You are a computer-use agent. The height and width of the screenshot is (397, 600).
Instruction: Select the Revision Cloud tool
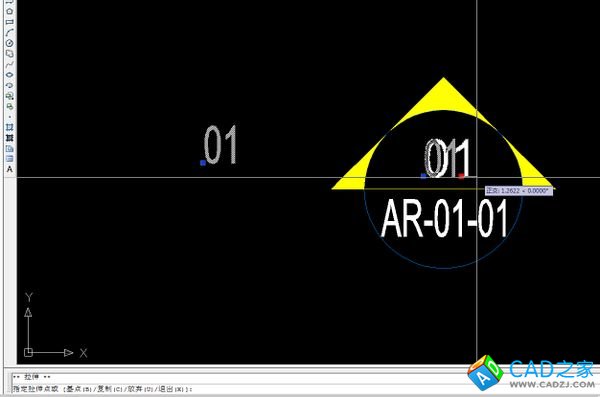tap(10, 54)
